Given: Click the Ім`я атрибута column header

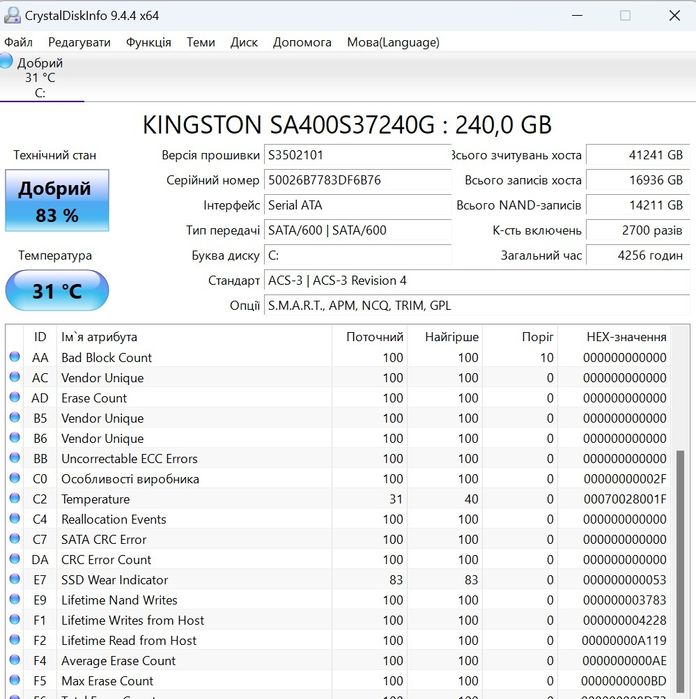Looking at the screenshot, I should click(x=194, y=337).
